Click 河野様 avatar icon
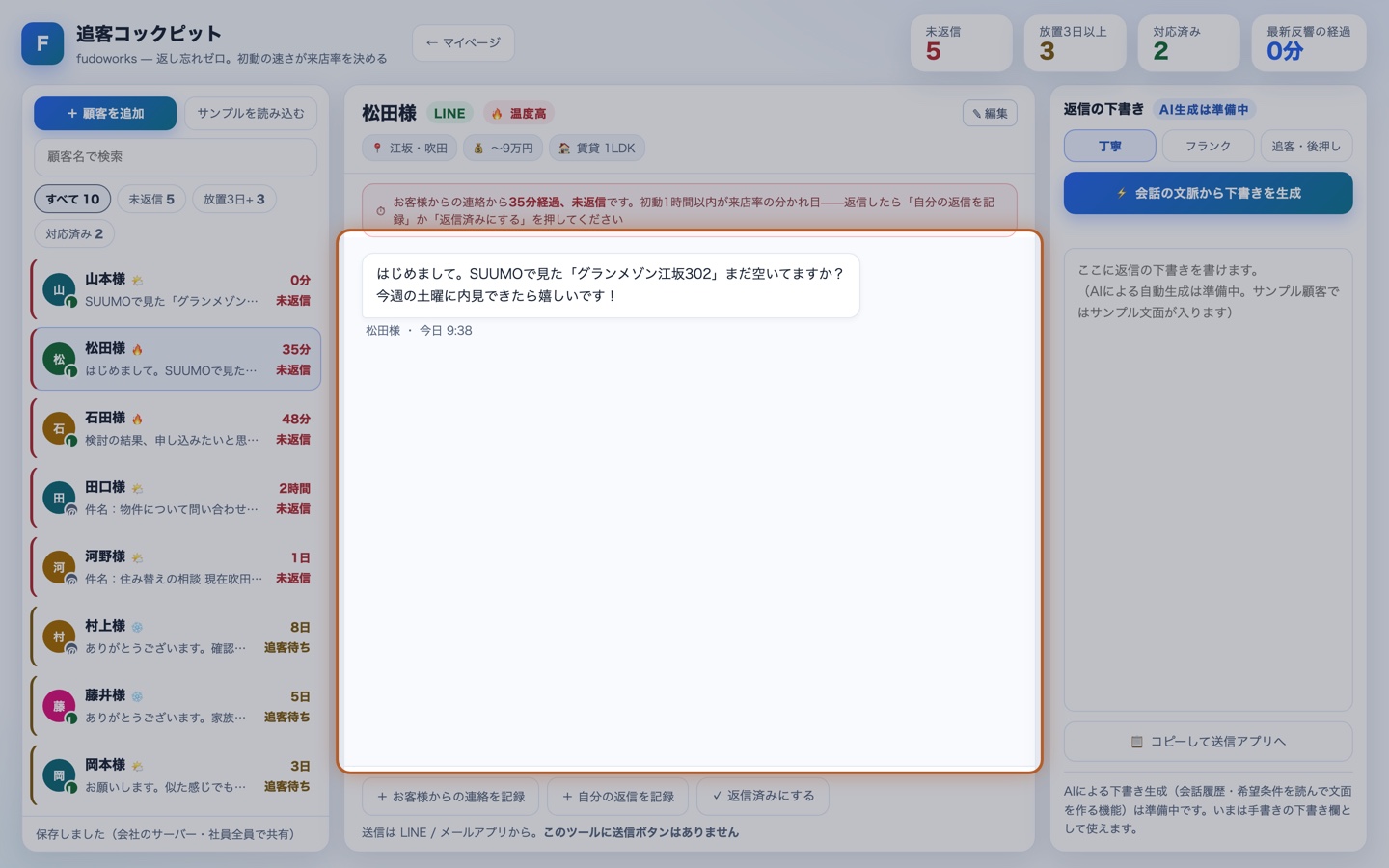Screen dimensions: 1389x868 tap(59, 567)
